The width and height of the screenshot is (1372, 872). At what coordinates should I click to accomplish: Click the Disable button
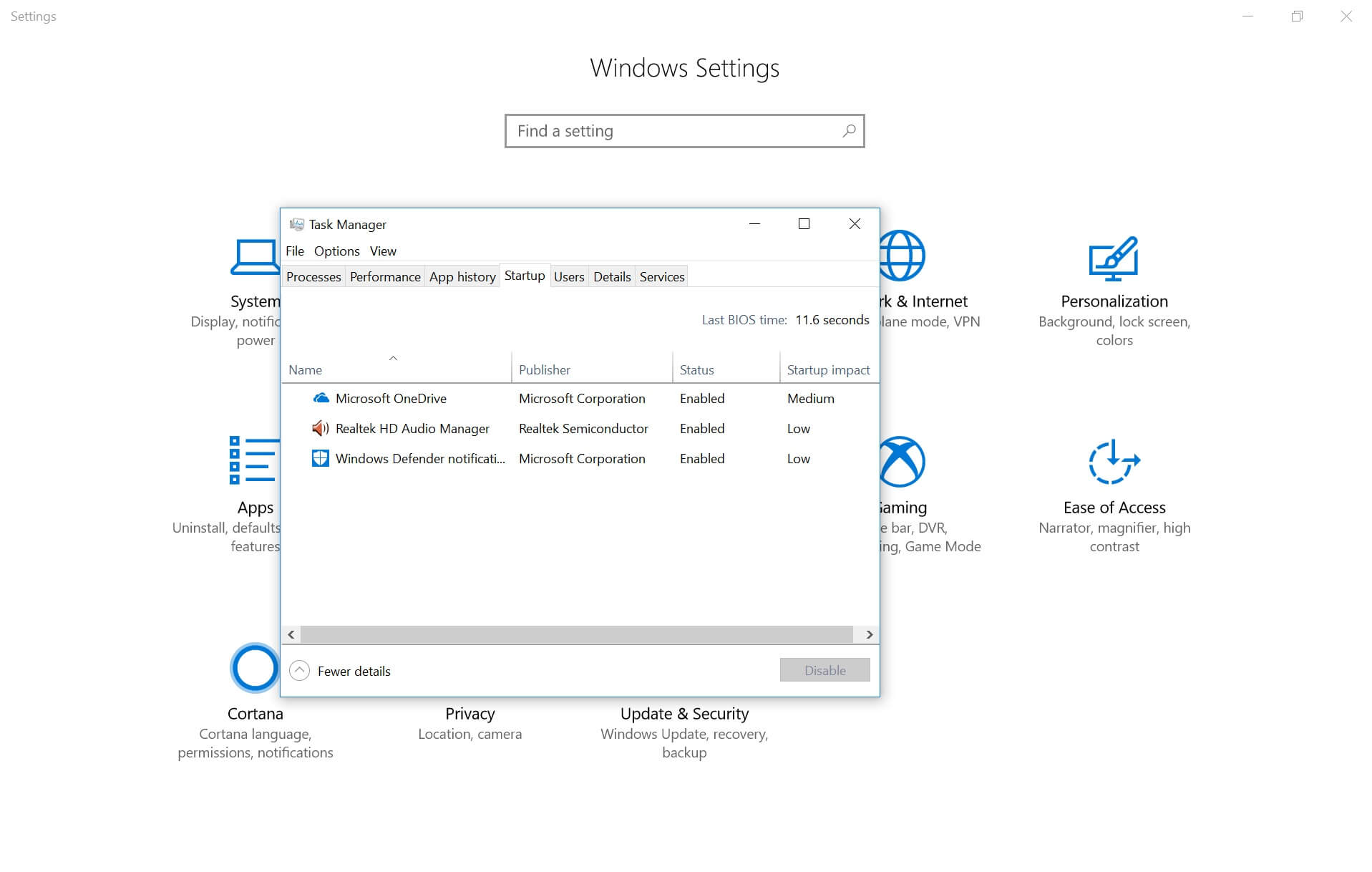(824, 670)
